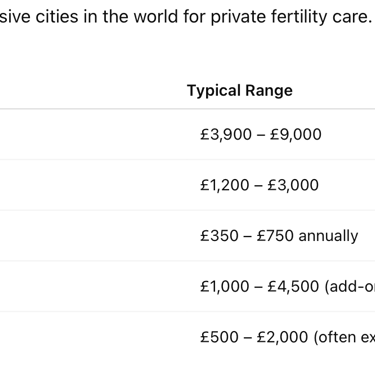Click the £2,000 price value
Screen dimensions: 375x366
(x=282, y=337)
